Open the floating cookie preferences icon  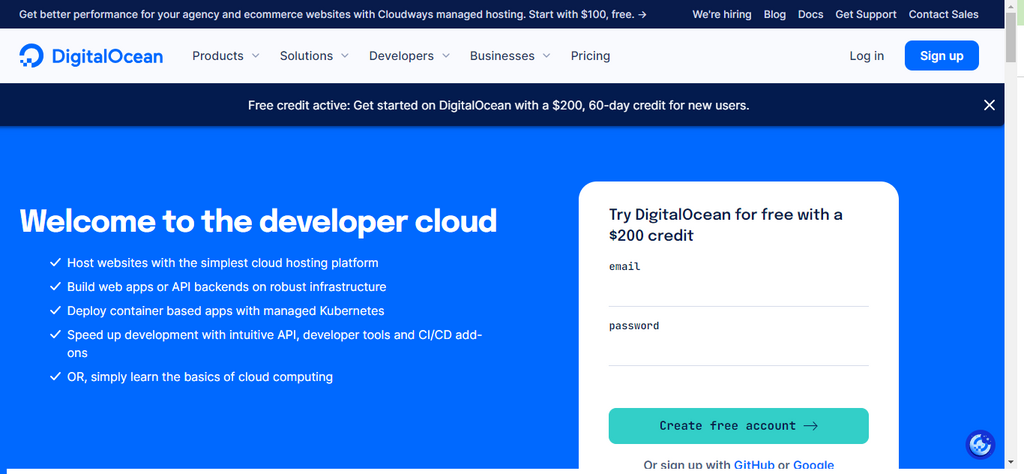point(981,443)
